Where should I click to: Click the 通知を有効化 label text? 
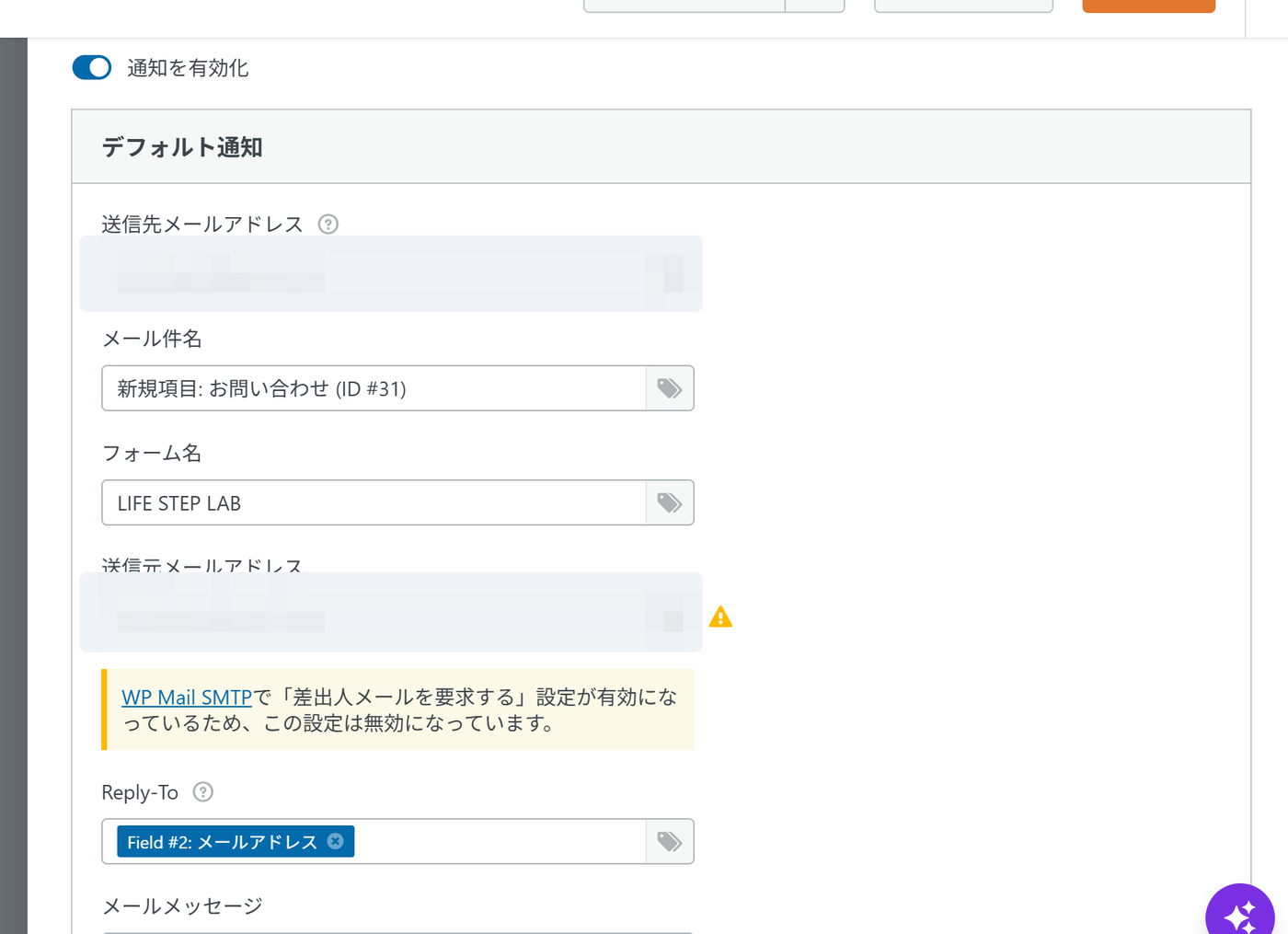188,68
